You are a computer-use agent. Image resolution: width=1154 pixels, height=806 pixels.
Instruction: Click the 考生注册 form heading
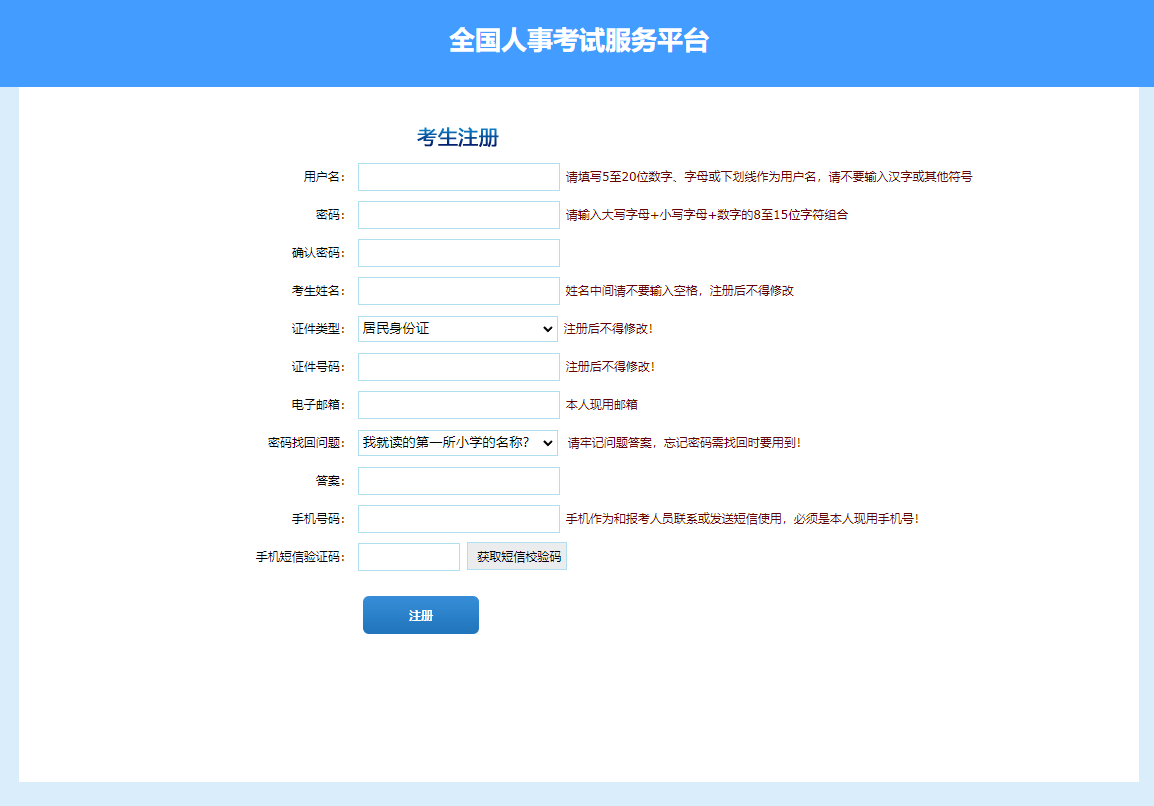pos(457,138)
